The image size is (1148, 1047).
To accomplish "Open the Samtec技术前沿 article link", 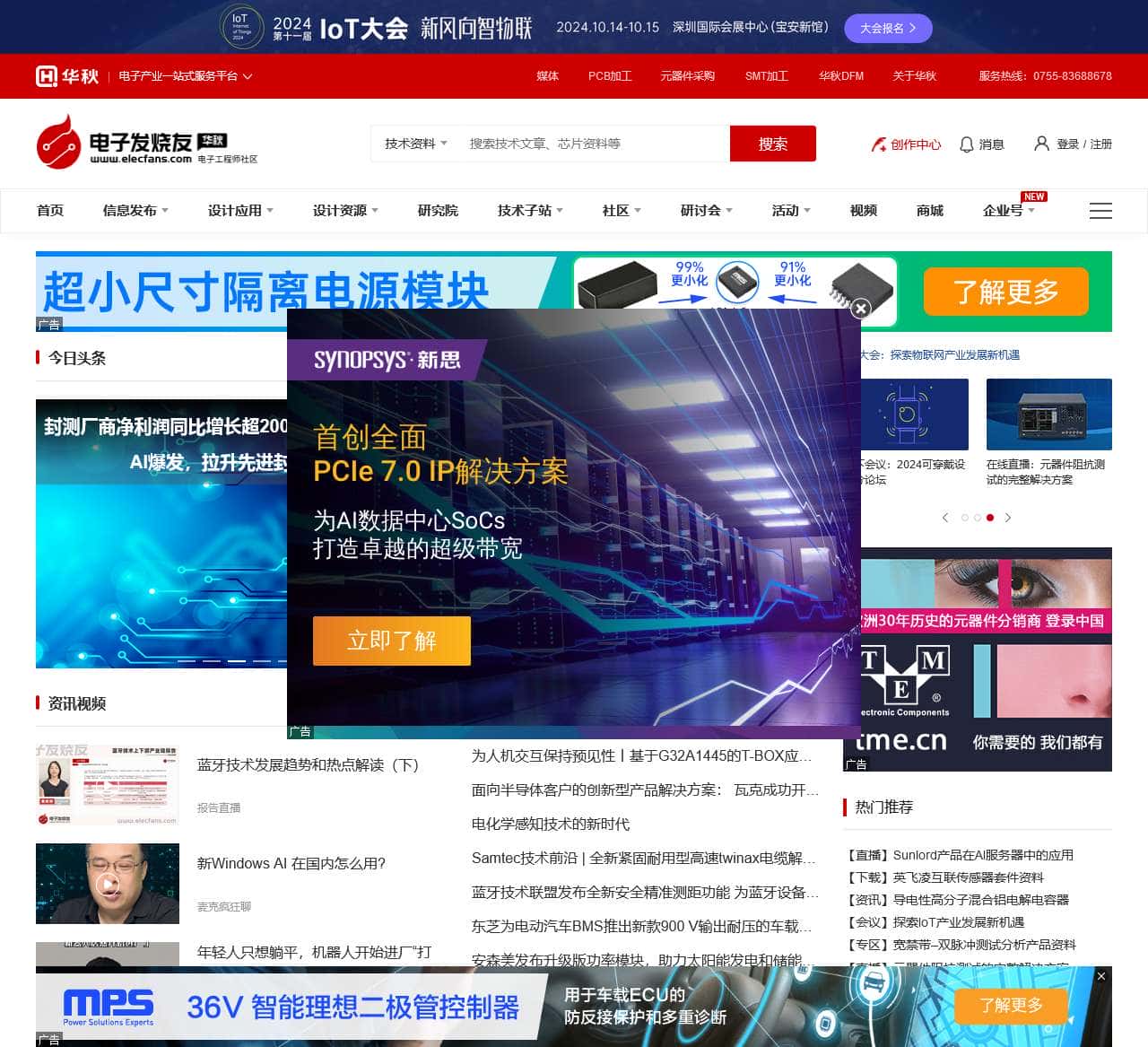I will [x=644, y=858].
